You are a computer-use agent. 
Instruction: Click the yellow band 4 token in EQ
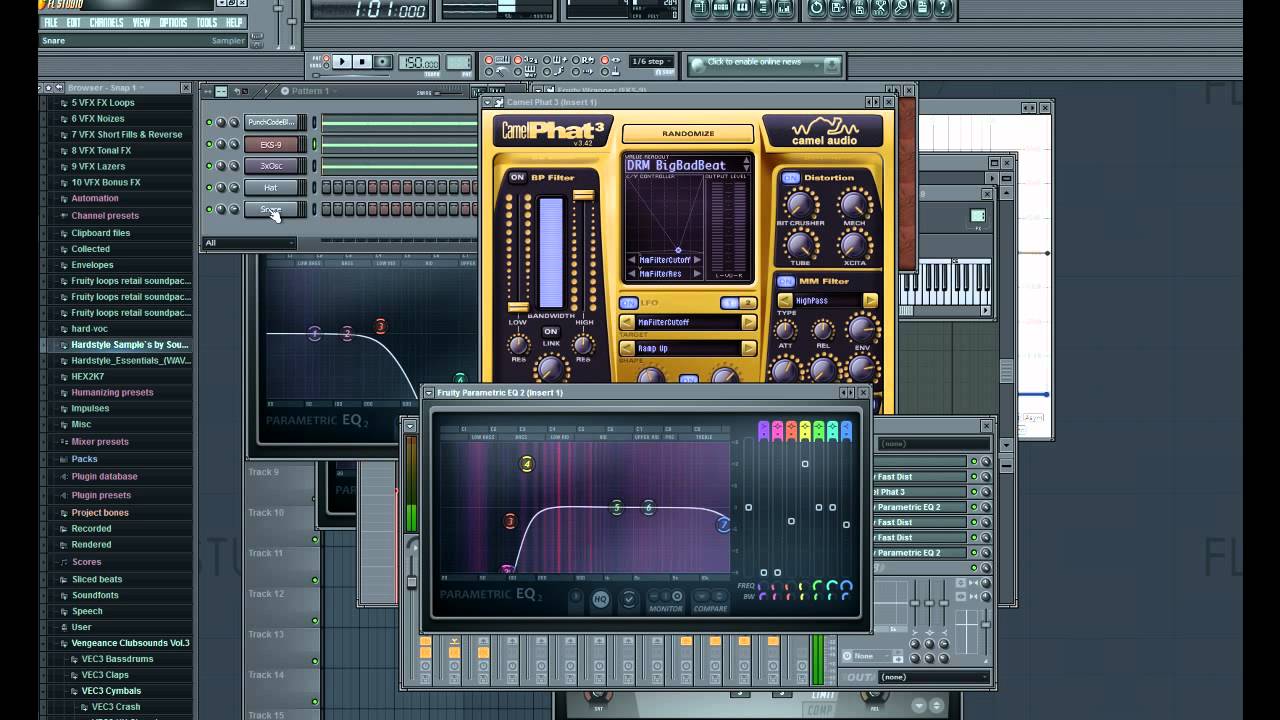click(805, 431)
